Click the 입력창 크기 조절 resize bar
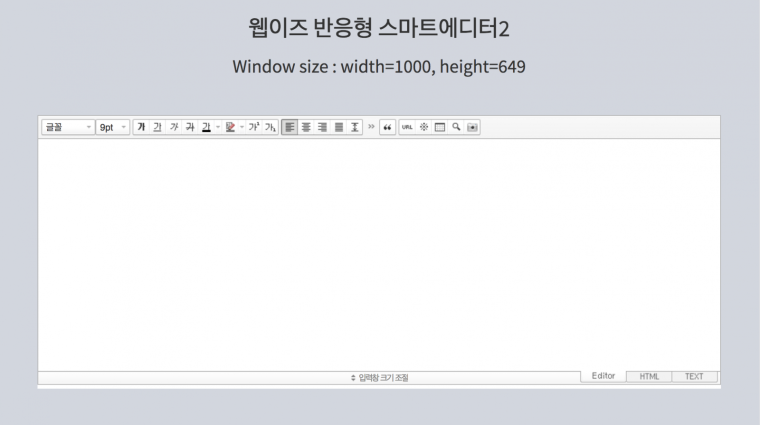 pyautogui.click(x=379, y=378)
